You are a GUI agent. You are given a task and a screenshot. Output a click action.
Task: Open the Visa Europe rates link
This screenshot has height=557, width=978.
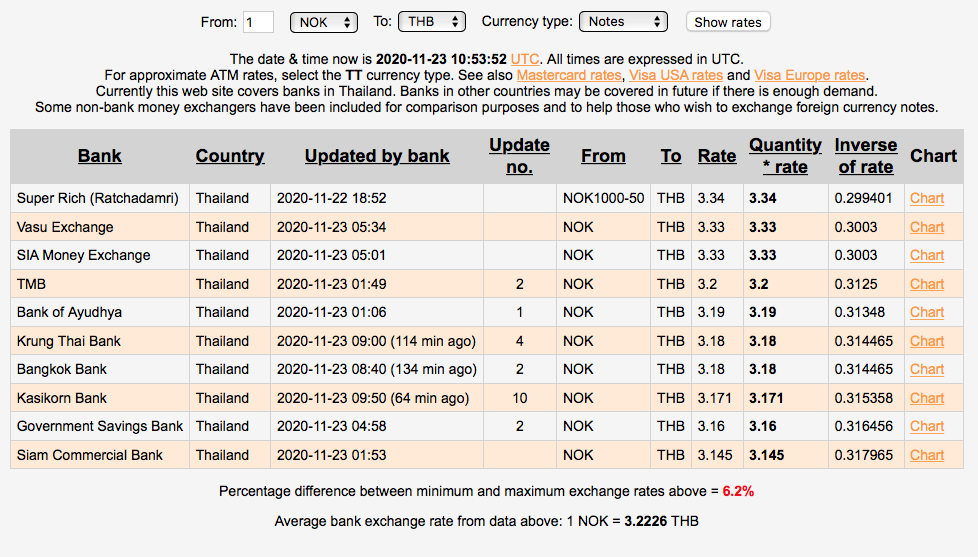point(810,75)
